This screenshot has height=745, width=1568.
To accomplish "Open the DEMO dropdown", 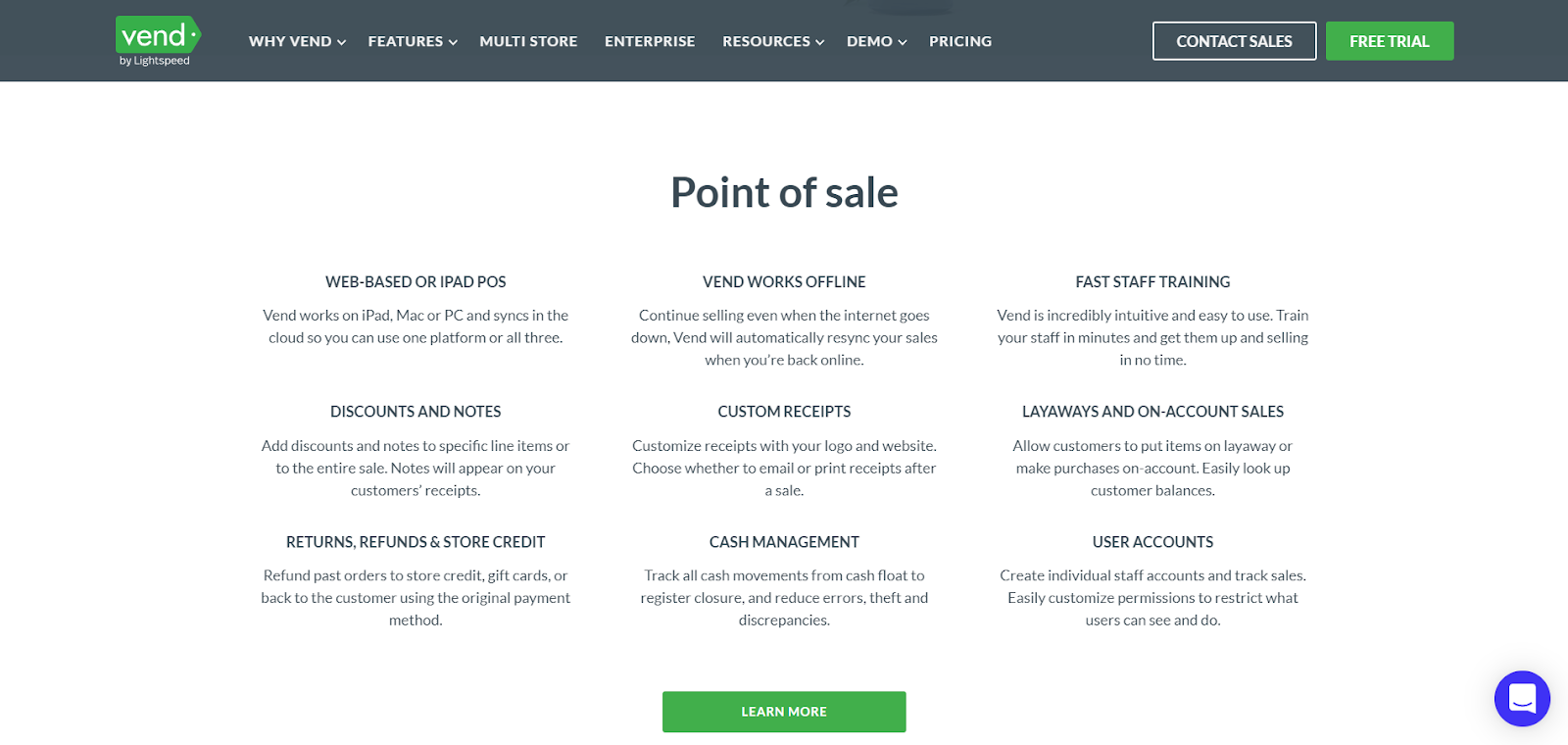I will [x=868, y=41].
